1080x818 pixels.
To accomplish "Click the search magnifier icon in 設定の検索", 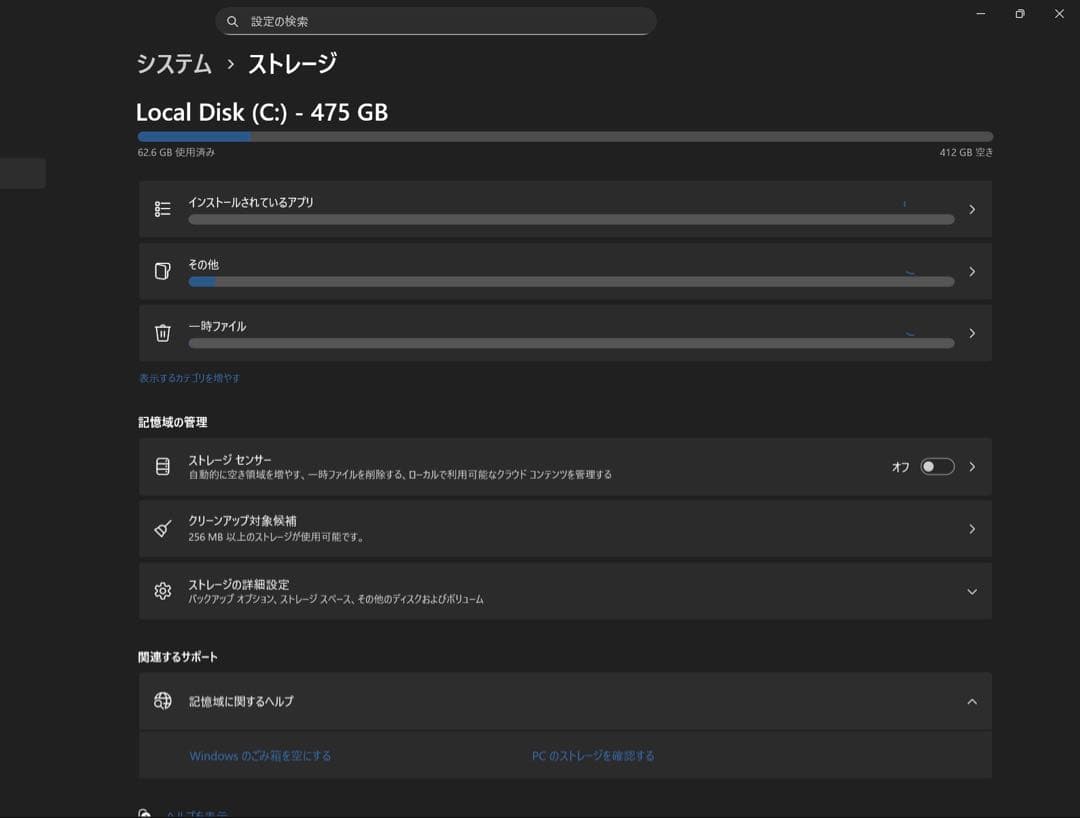I will click(x=232, y=20).
